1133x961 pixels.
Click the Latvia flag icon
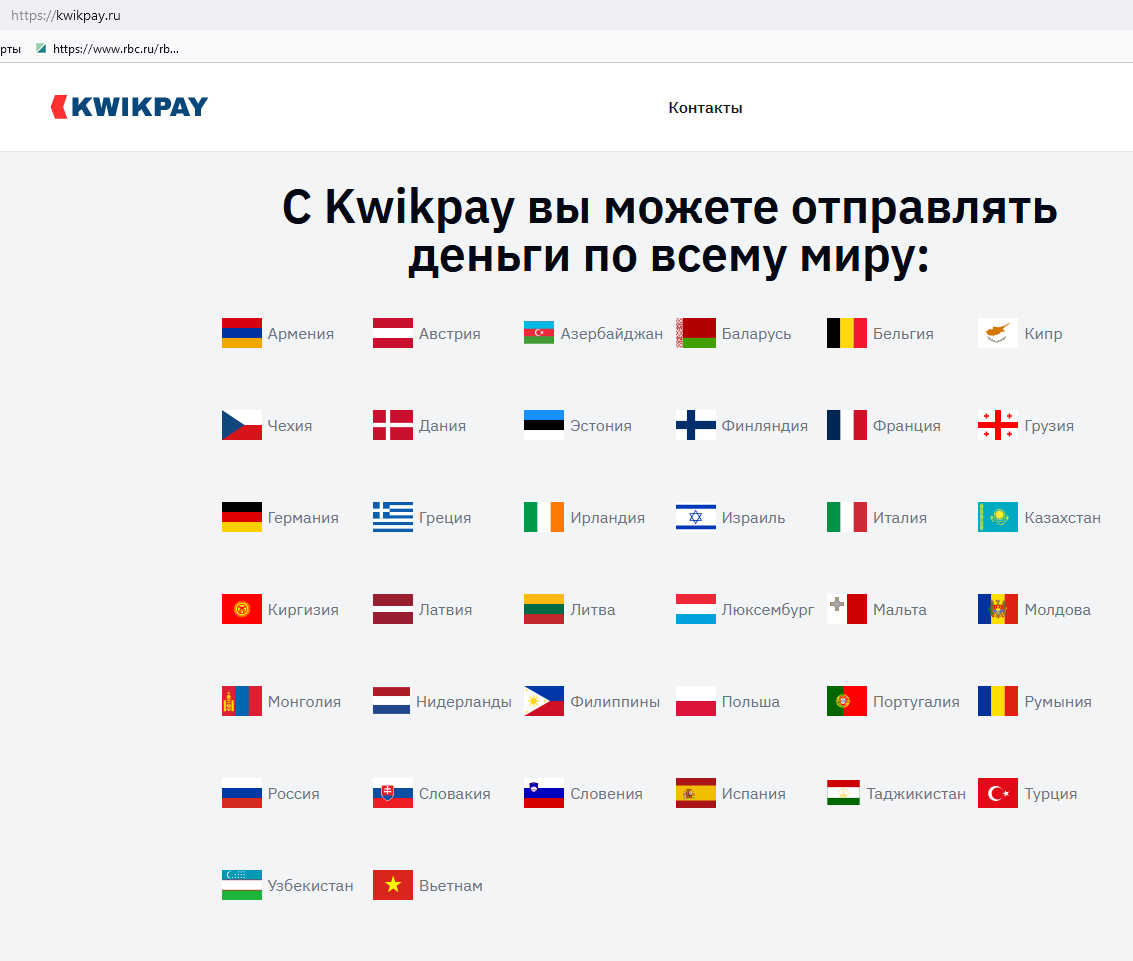pos(393,609)
